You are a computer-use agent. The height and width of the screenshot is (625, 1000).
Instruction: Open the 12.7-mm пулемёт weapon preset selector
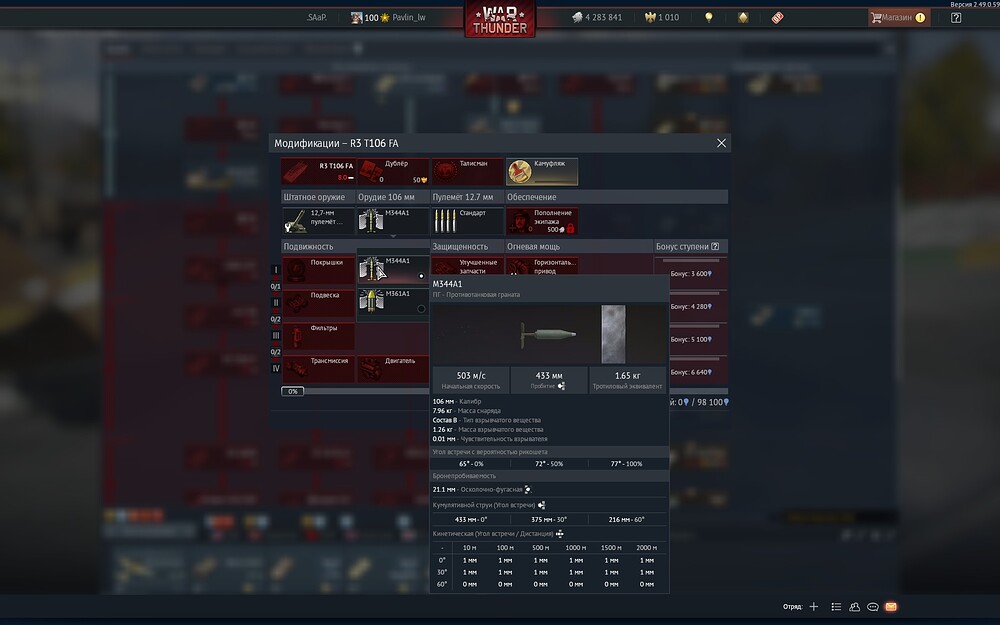point(318,220)
